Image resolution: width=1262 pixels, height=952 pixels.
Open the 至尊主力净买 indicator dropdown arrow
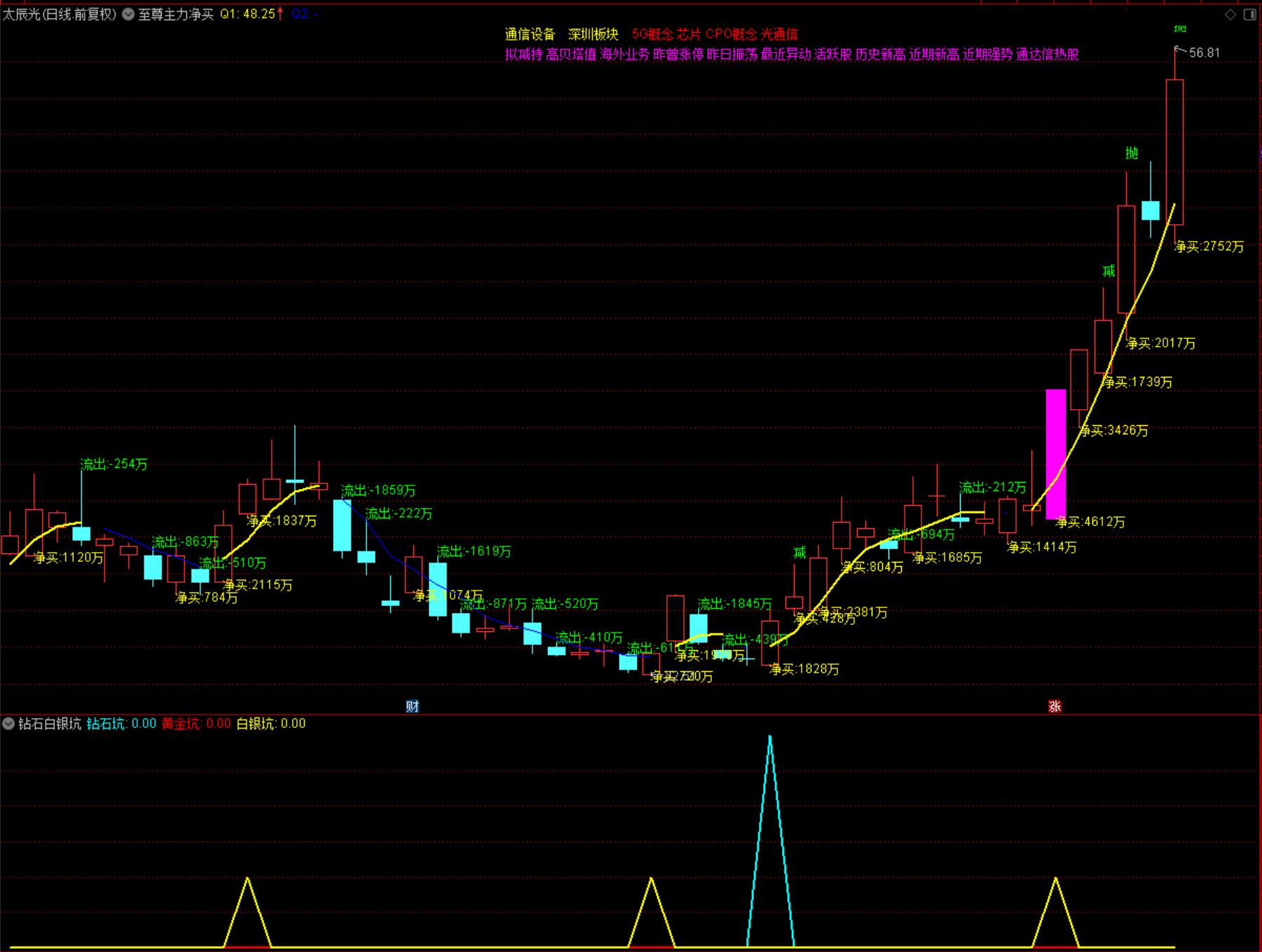coord(129,14)
